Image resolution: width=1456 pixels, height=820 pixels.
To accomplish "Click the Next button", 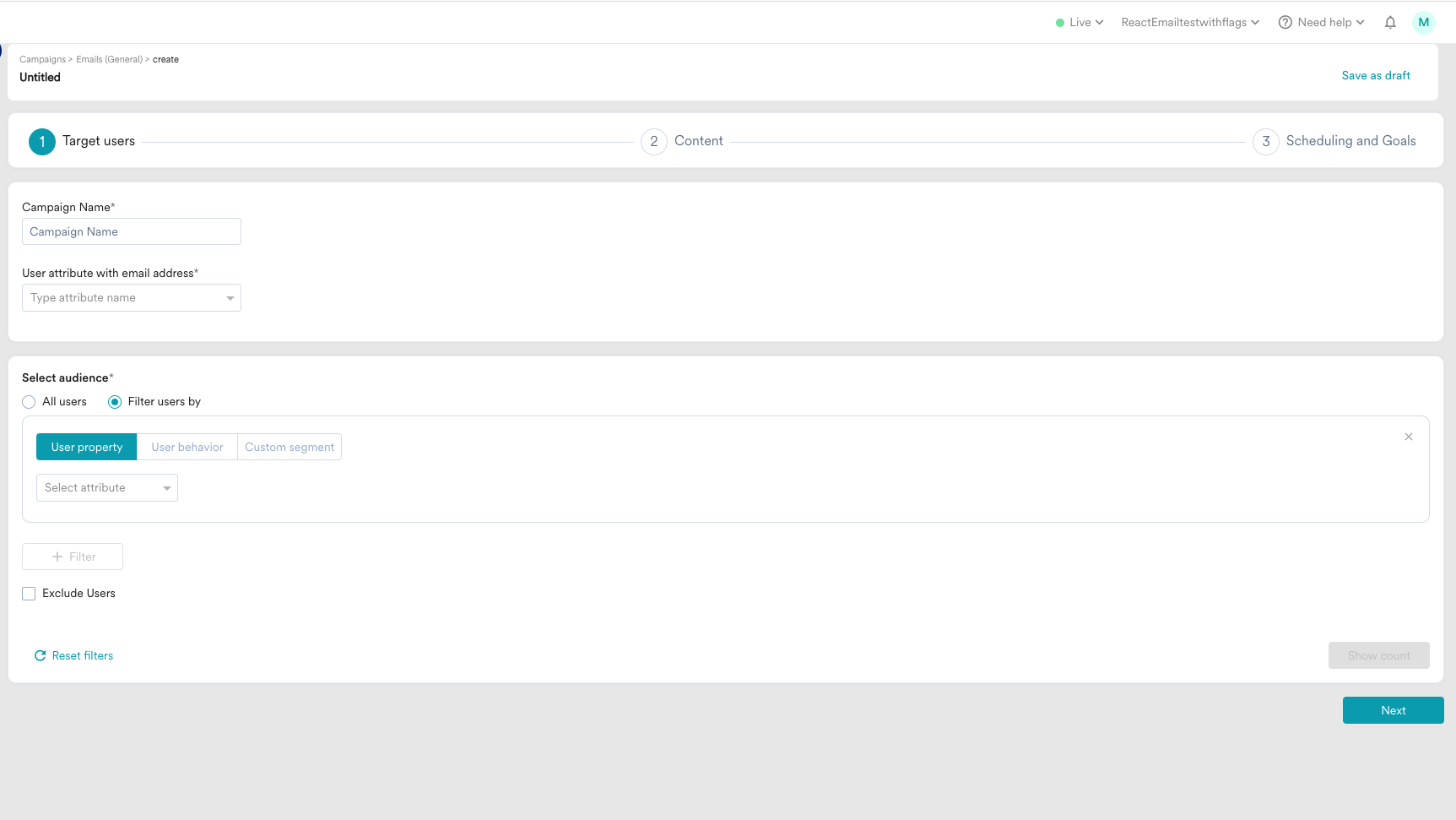I will point(1394,710).
